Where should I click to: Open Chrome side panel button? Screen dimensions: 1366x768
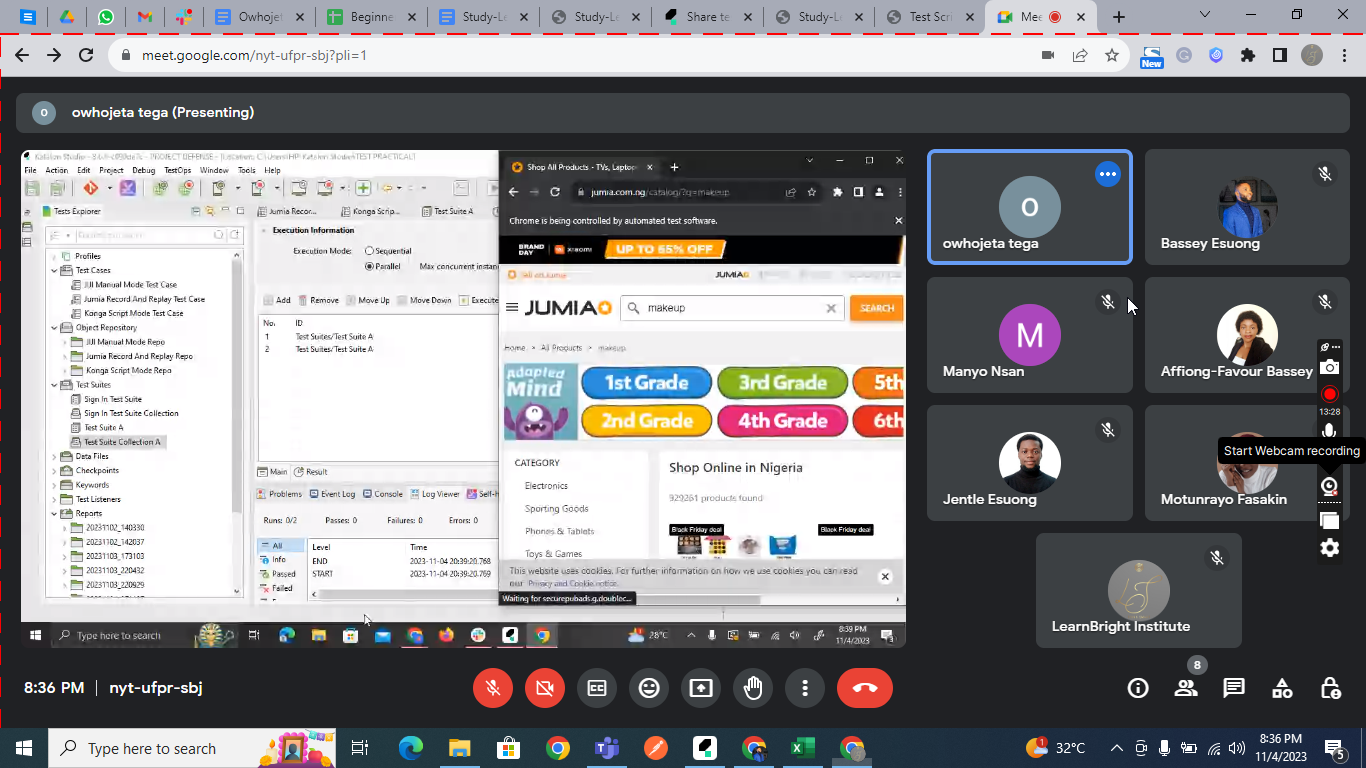coord(1280,55)
